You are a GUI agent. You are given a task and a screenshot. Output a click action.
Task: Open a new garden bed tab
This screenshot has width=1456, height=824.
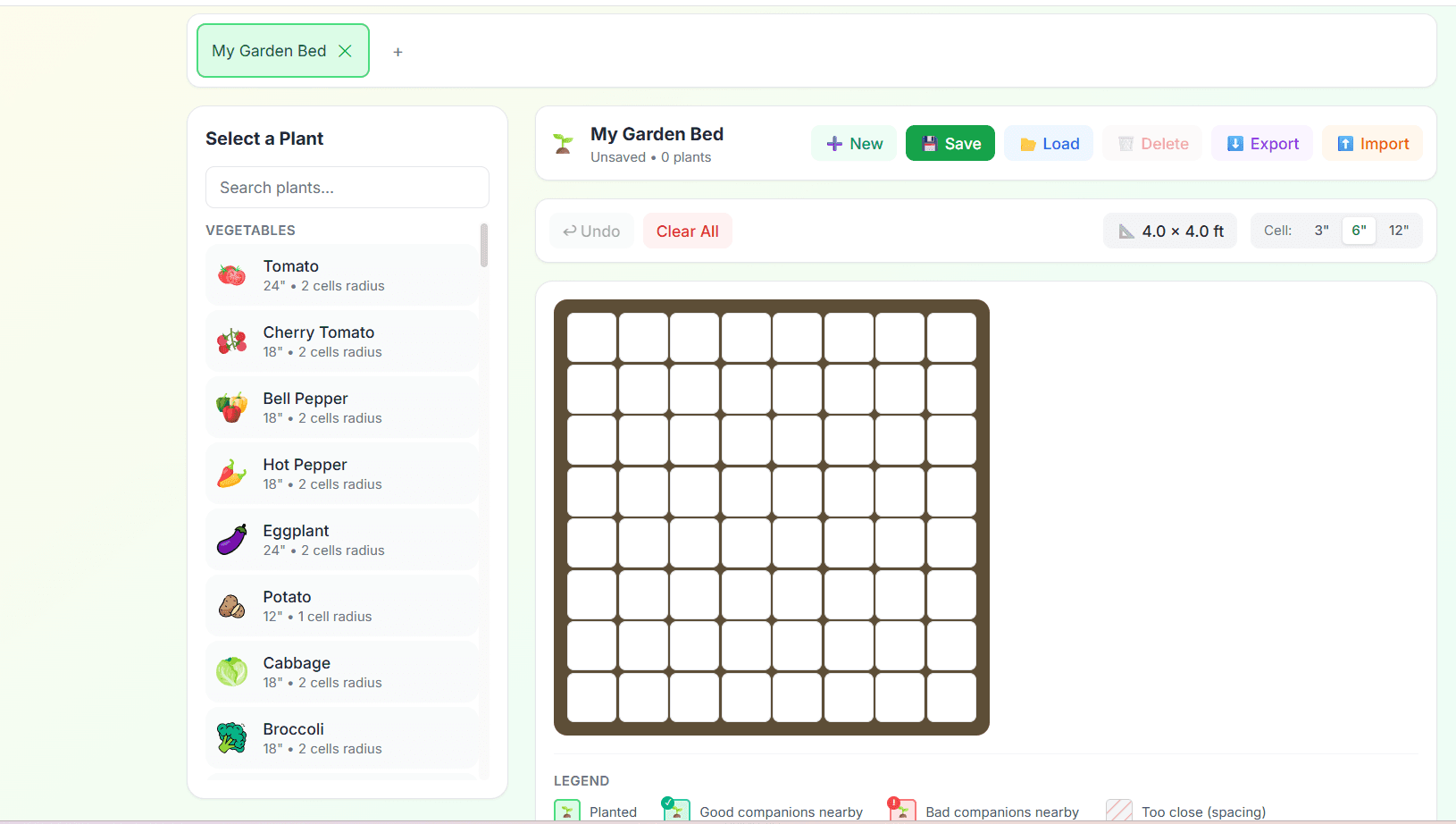[397, 51]
